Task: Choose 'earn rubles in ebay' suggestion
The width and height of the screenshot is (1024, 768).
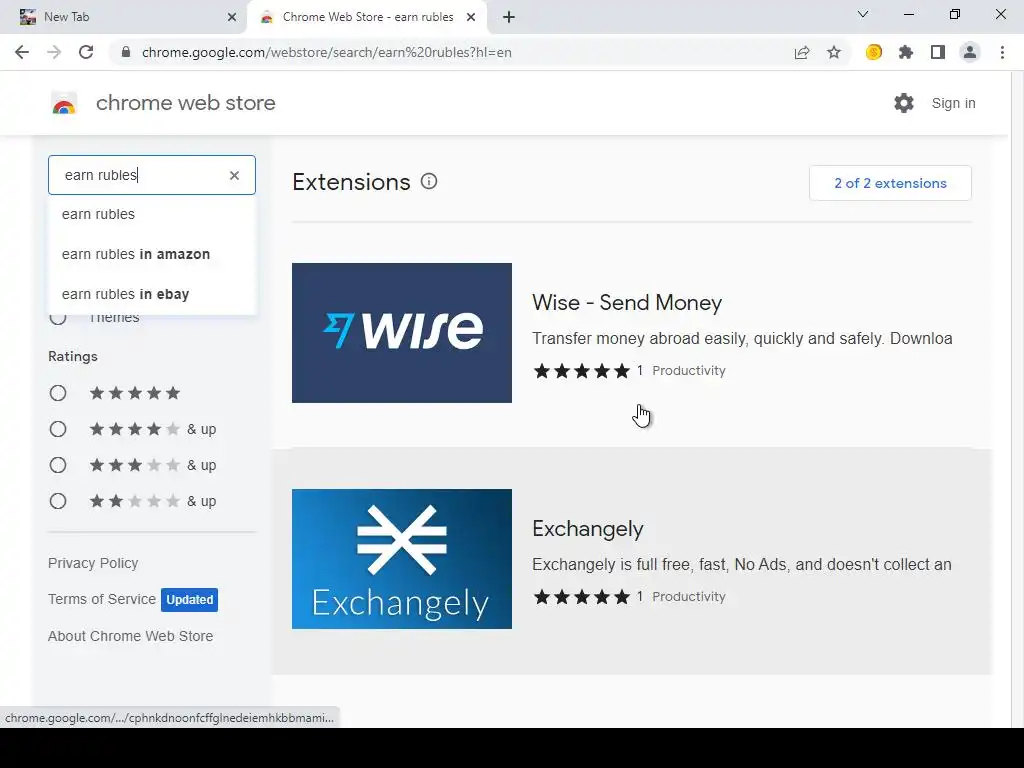Action: [x=152, y=294]
